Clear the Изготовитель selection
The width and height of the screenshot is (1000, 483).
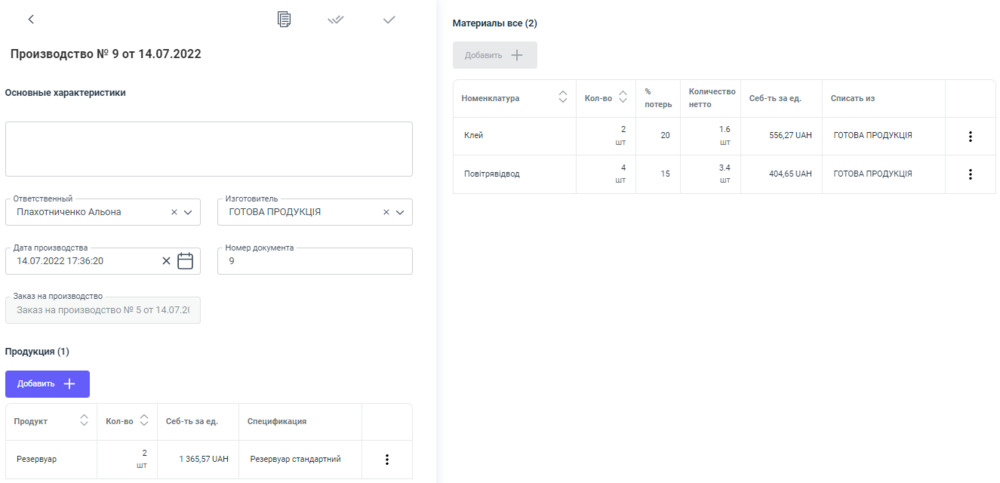386,212
